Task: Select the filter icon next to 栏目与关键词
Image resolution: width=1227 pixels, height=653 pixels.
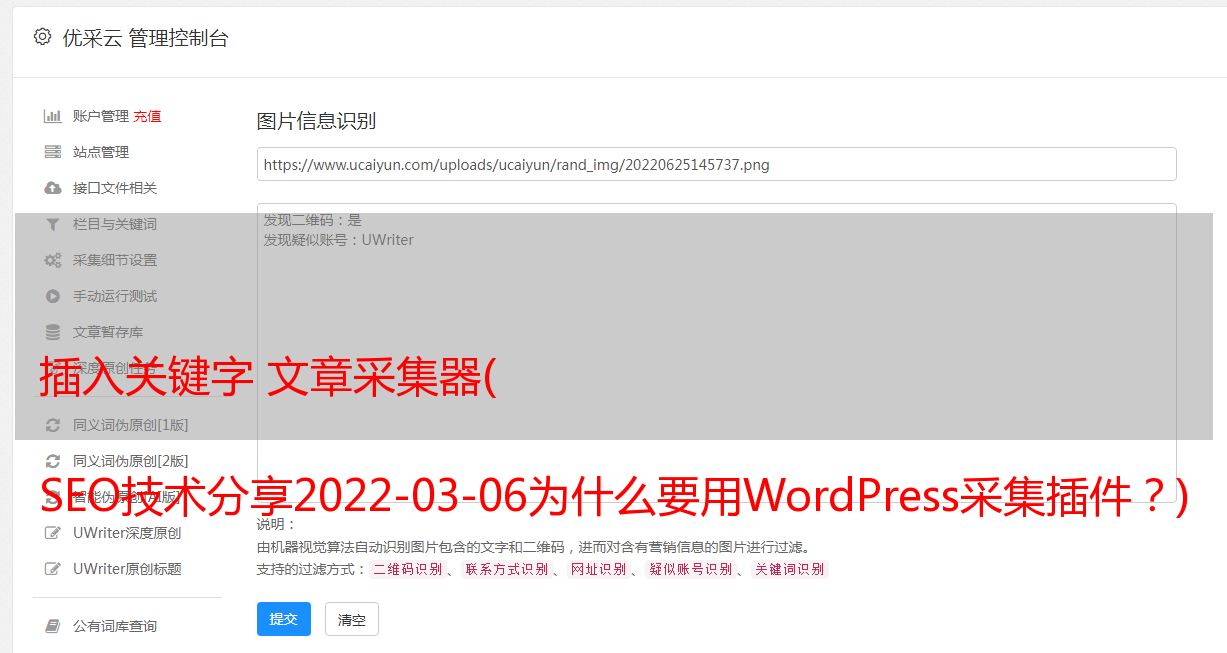Action: point(53,224)
